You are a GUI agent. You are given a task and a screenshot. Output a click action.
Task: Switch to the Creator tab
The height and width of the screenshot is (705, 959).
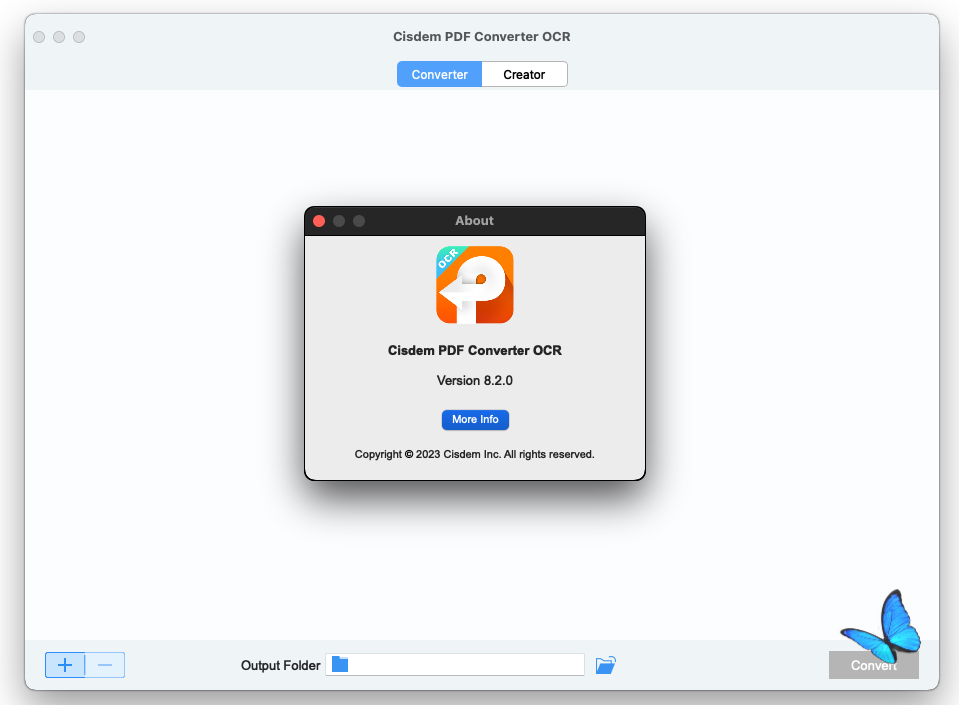point(524,74)
